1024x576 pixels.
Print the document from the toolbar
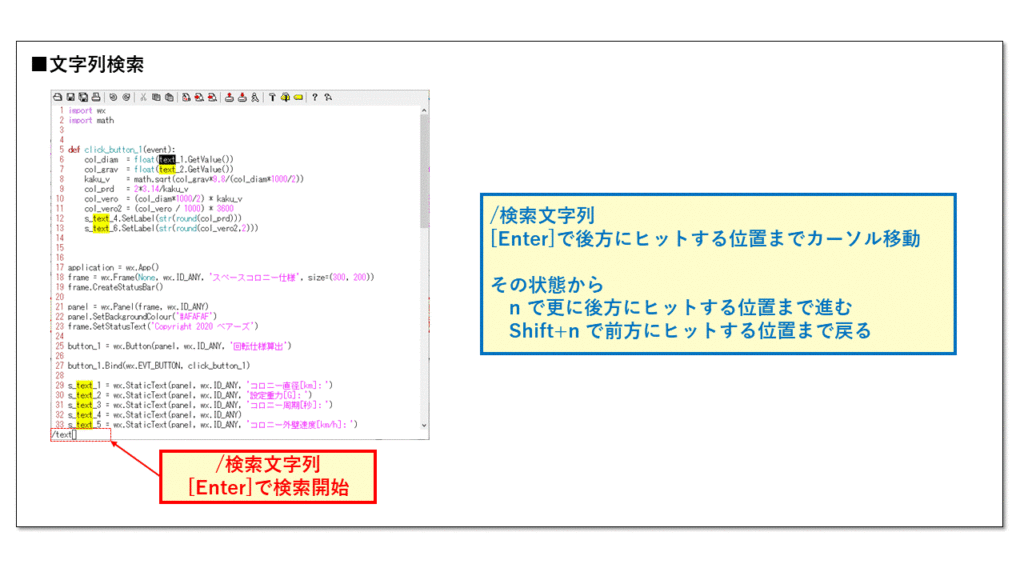coord(95,96)
